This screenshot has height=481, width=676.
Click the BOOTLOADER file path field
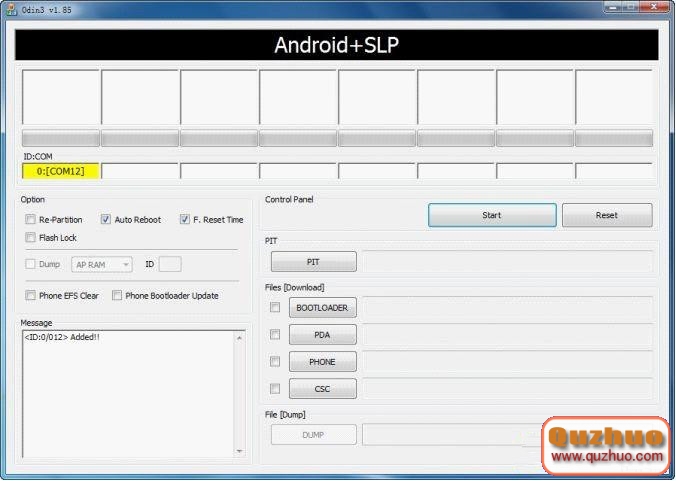(507, 308)
